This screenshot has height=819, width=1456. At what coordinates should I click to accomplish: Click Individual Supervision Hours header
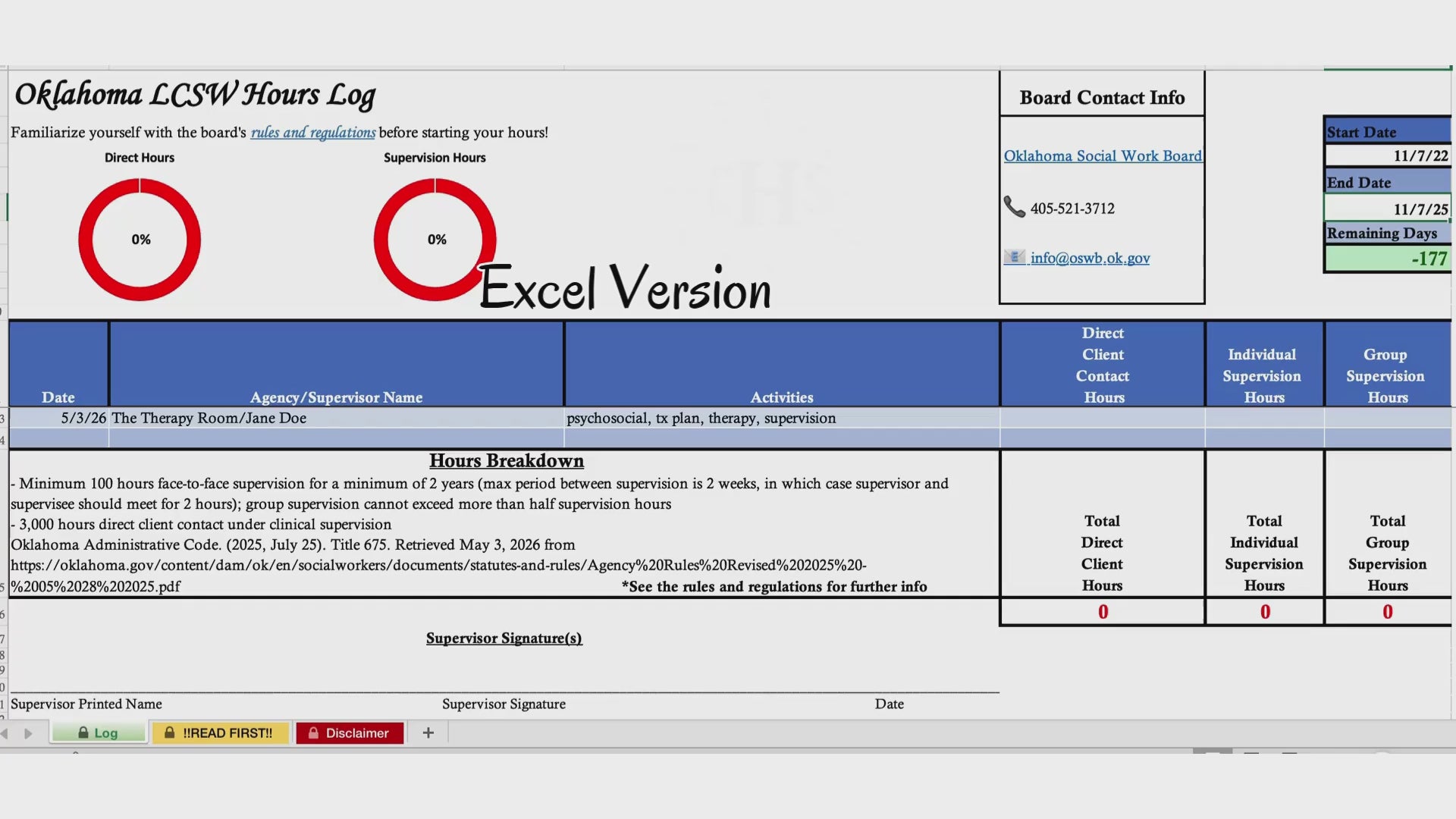(1264, 364)
